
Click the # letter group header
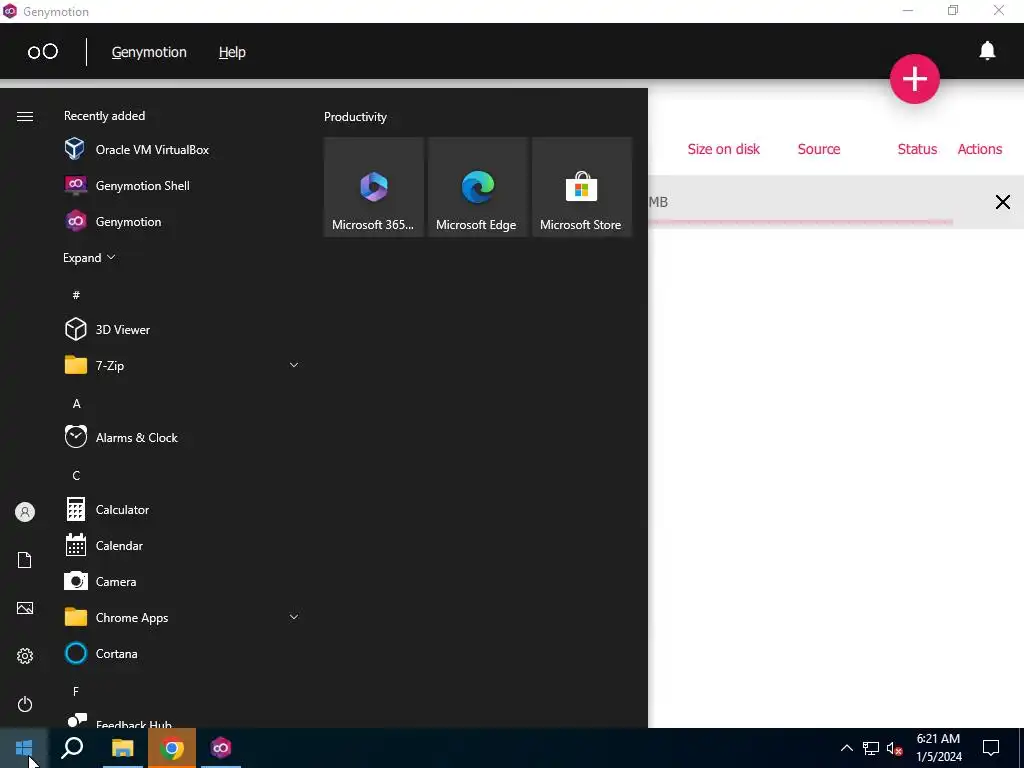[x=76, y=295]
